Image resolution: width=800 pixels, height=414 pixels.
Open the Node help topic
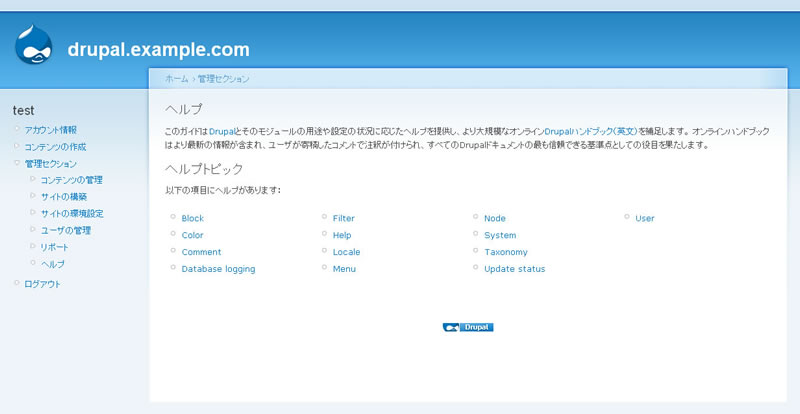pos(495,218)
